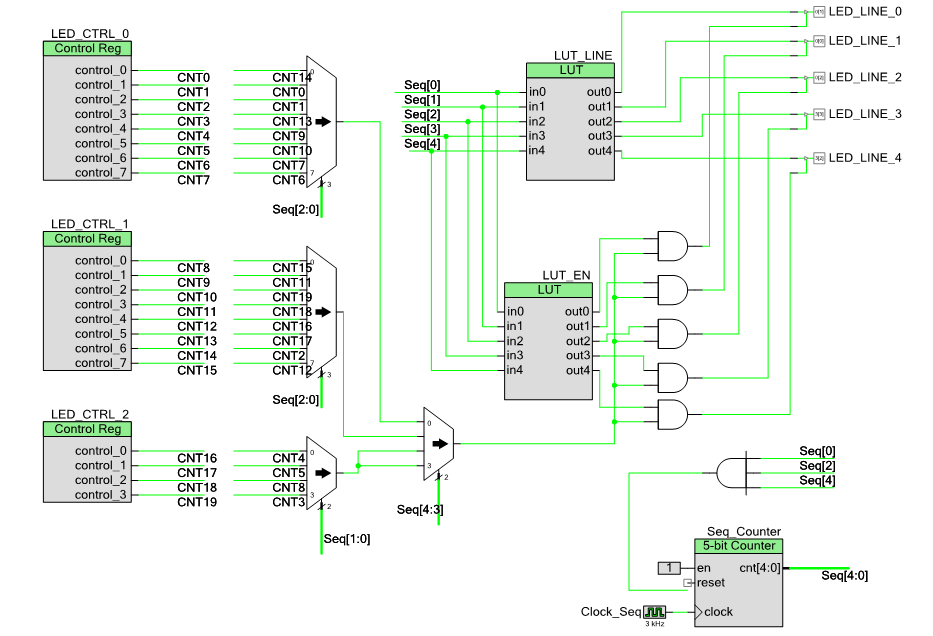The width and height of the screenshot is (933, 636).
Task: Select the AND gate driven by LUT_EN out4
Action: (673, 415)
